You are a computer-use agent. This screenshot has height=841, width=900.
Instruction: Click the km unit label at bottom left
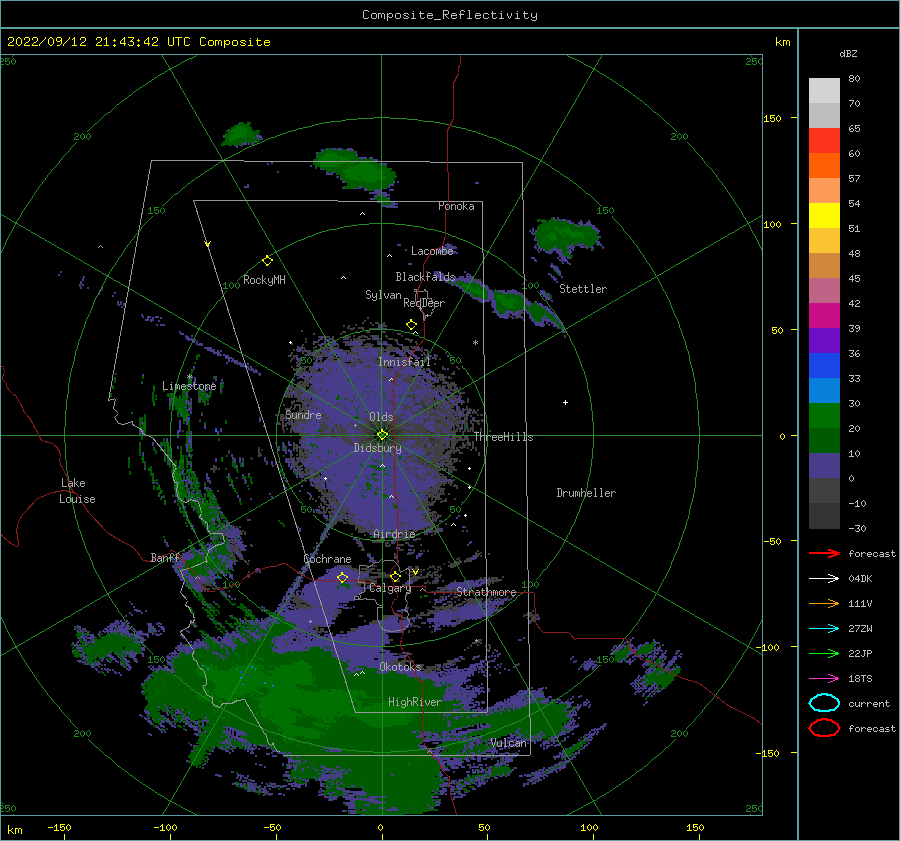point(14,830)
